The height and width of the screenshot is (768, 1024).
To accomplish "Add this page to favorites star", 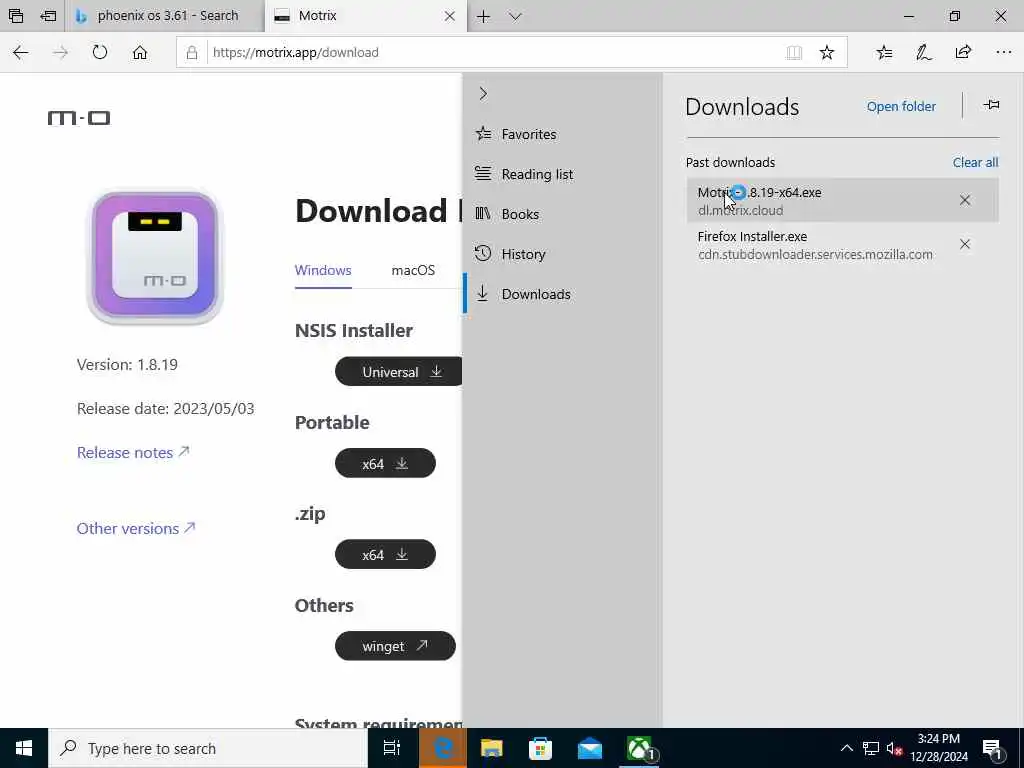I will (827, 52).
